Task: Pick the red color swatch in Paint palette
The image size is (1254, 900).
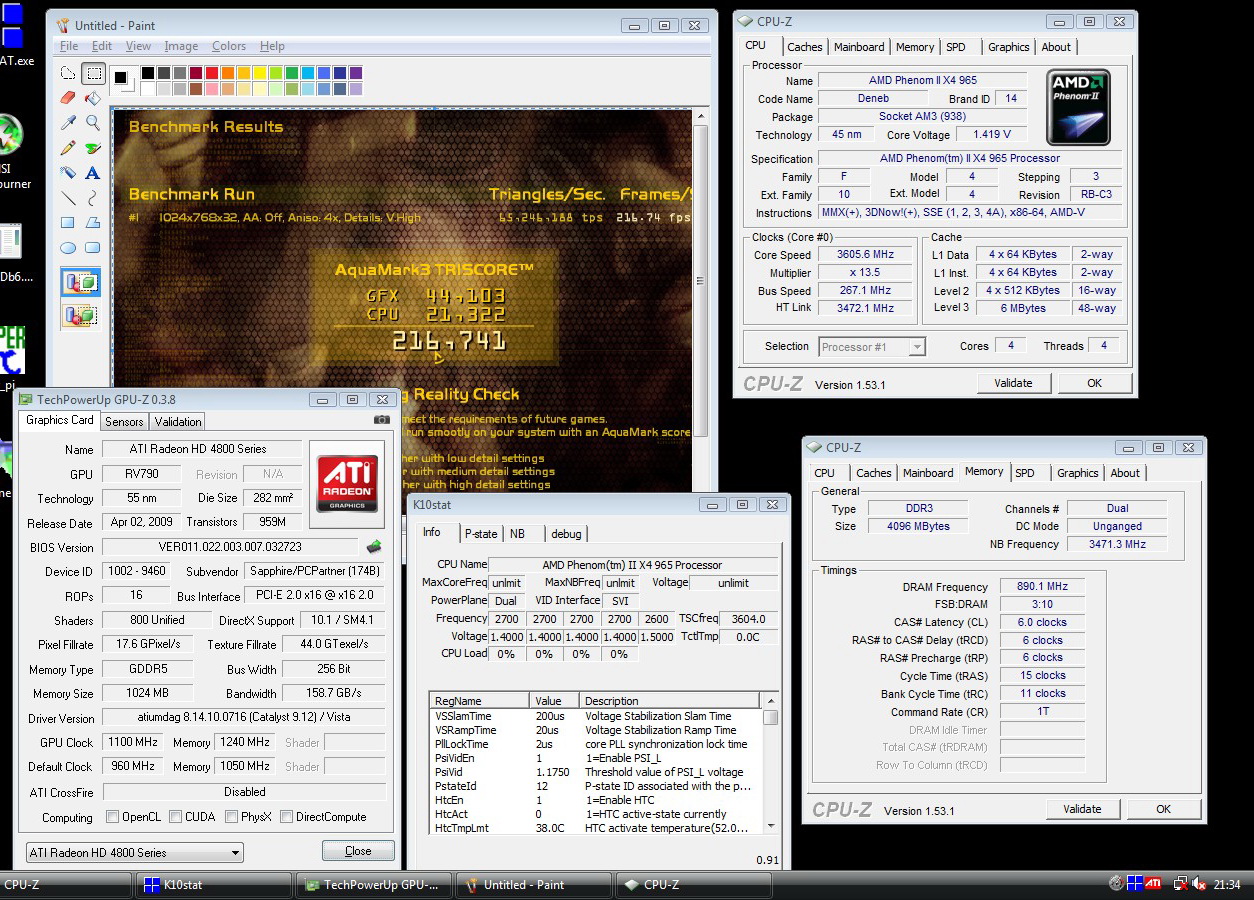Action: click(x=212, y=73)
